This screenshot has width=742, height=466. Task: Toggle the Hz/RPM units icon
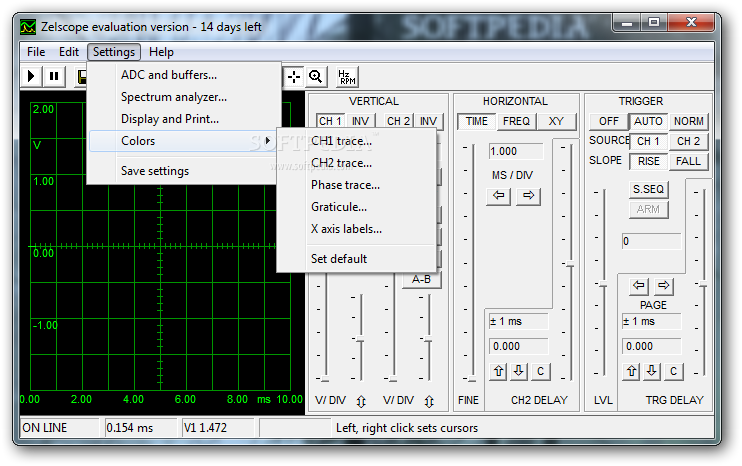[347, 77]
